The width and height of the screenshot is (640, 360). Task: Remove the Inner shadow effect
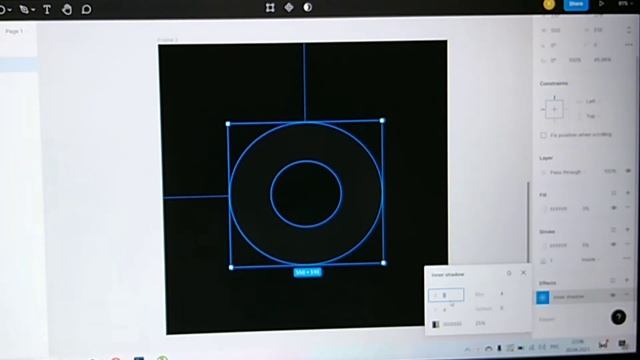tap(627, 295)
